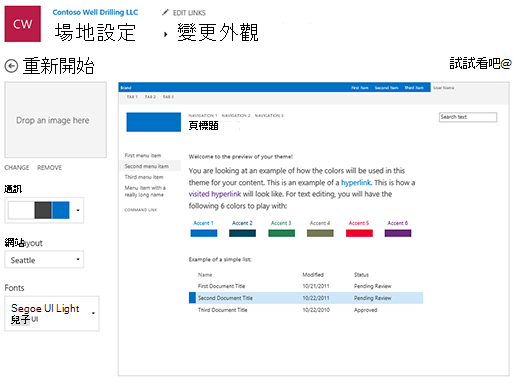Image resolution: width=518 pixels, height=384 pixels.
Task: Click NAVIGATION 1 in the preview
Action: click(x=203, y=116)
